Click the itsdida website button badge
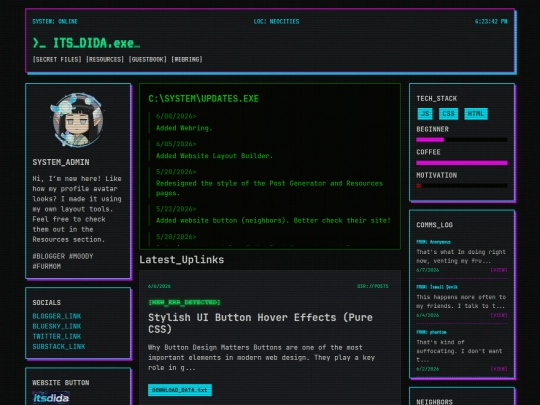The image size is (540, 405). [51, 398]
